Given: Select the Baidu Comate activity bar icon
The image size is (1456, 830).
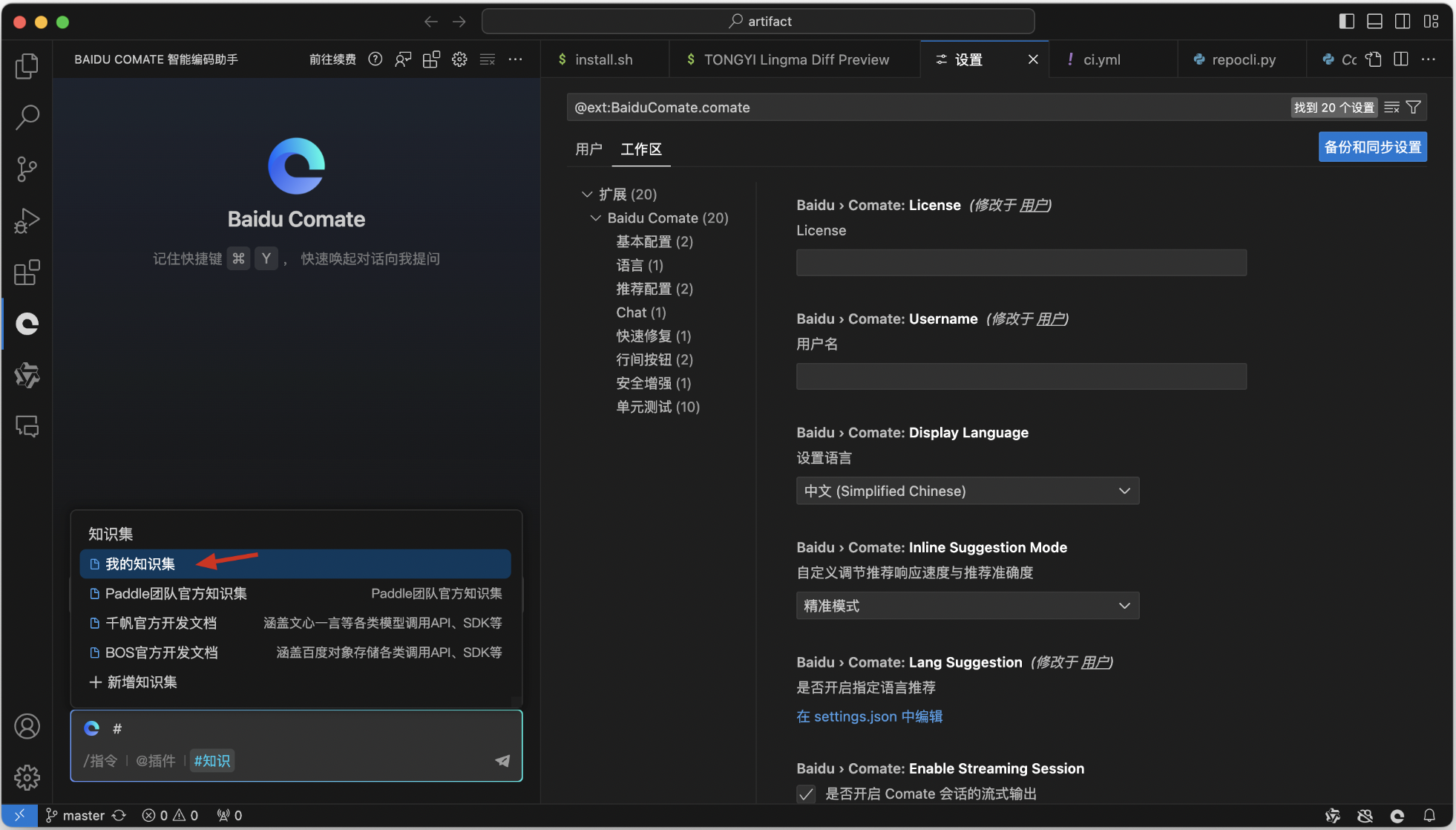Looking at the screenshot, I should click(x=27, y=324).
